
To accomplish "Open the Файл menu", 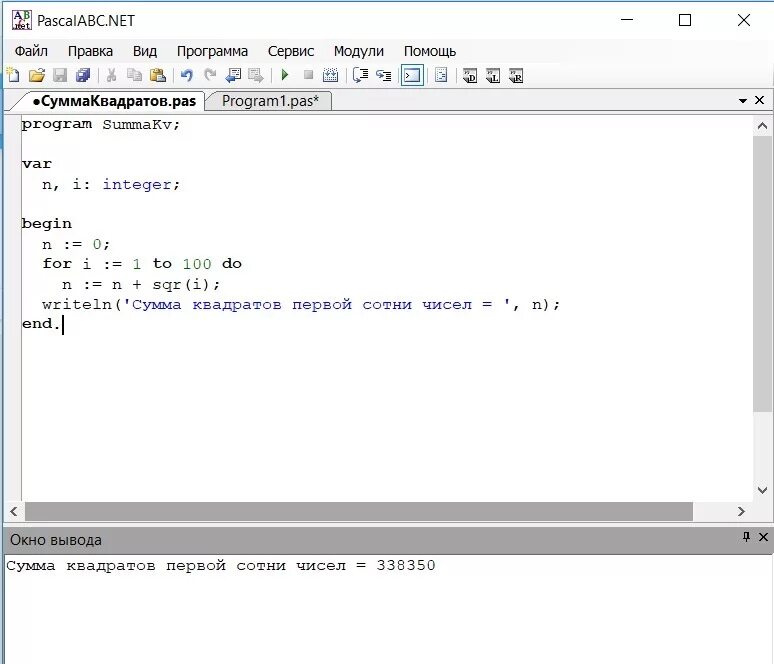I will (x=31, y=51).
